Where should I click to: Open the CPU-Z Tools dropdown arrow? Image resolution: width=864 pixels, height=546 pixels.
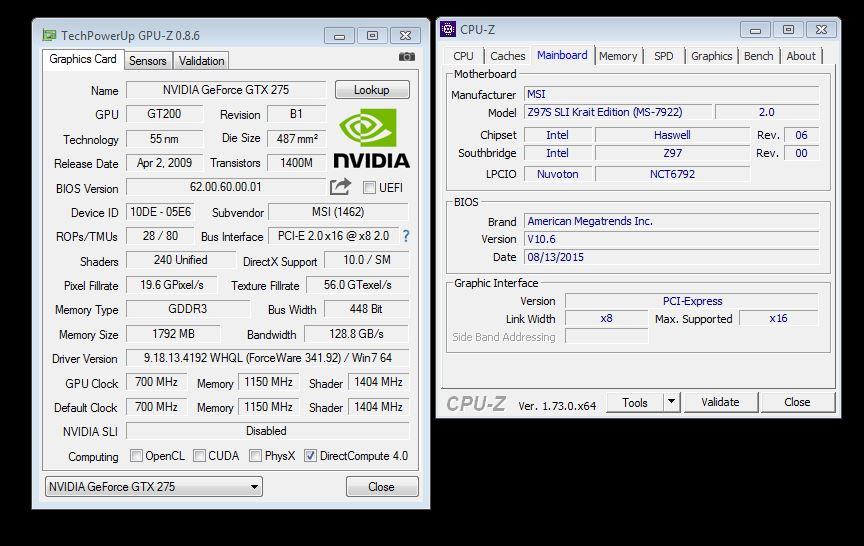coord(671,402)
